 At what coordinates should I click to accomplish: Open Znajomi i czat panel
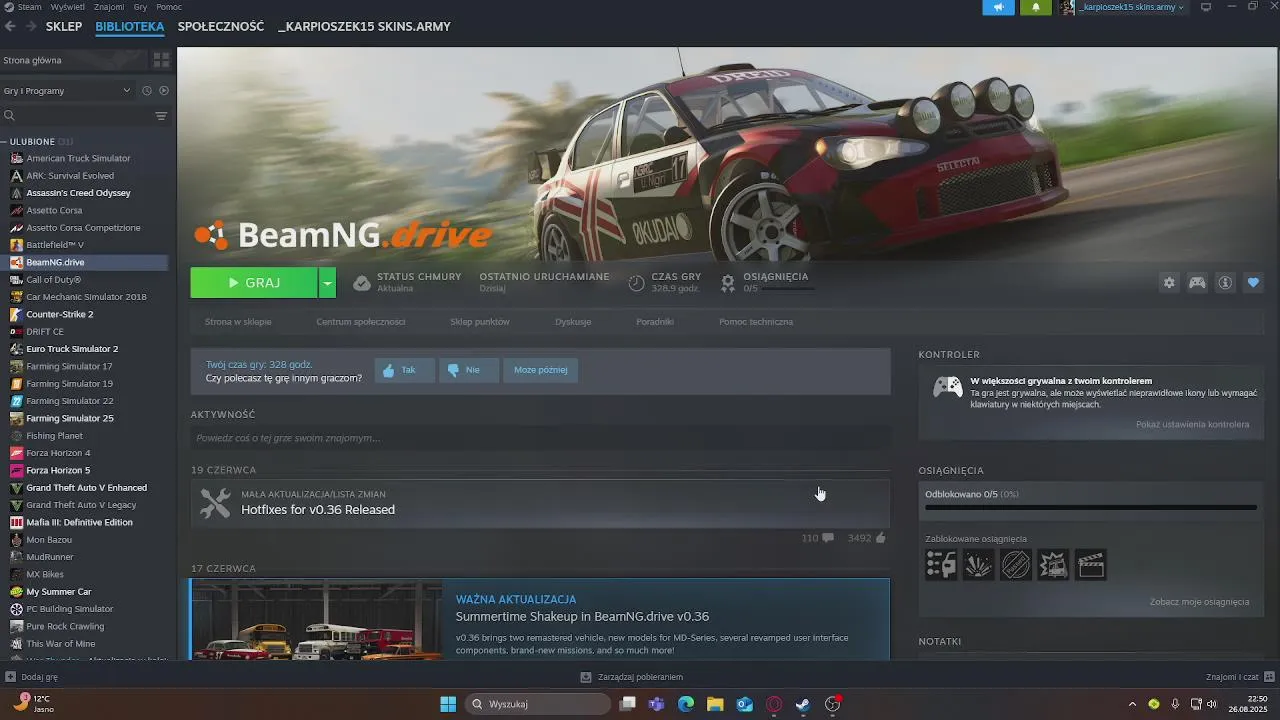[x=1240, y=677]
